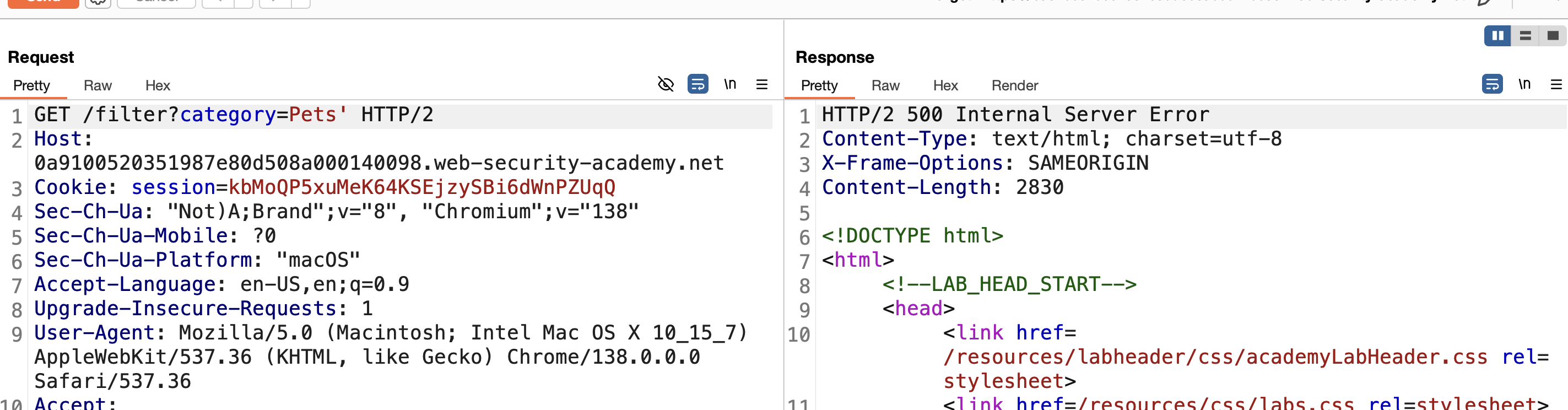Click the 500 Internal Server Error status line

(x=1015, y=115)
